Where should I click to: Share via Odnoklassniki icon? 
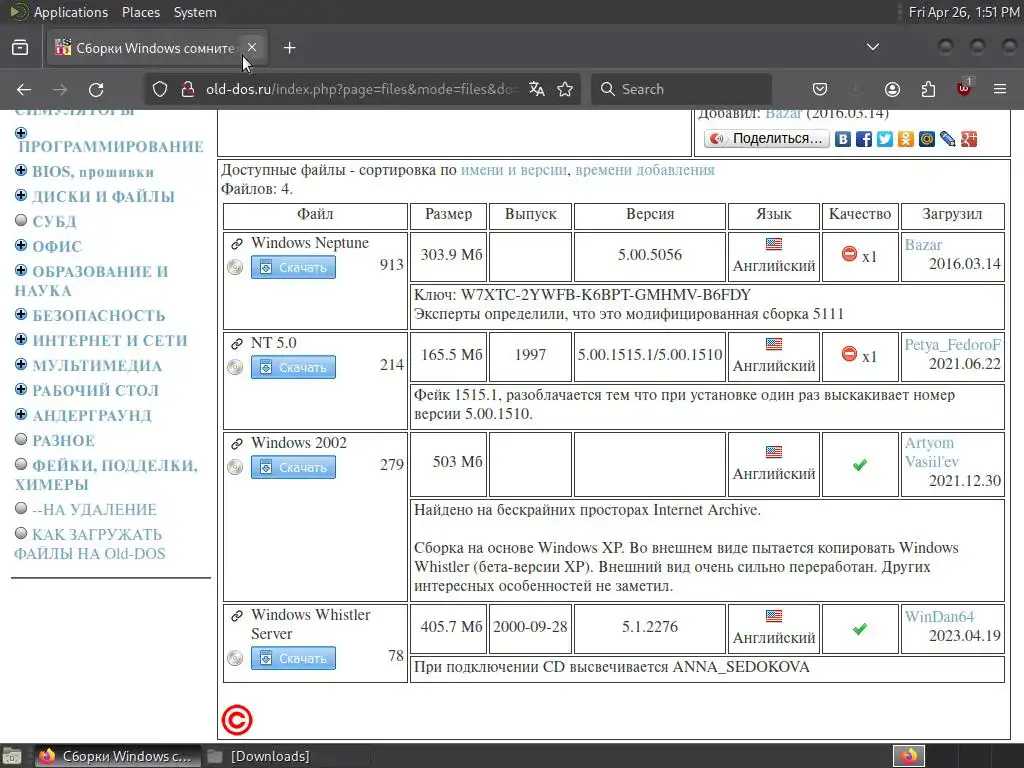(x=906, y=139)
